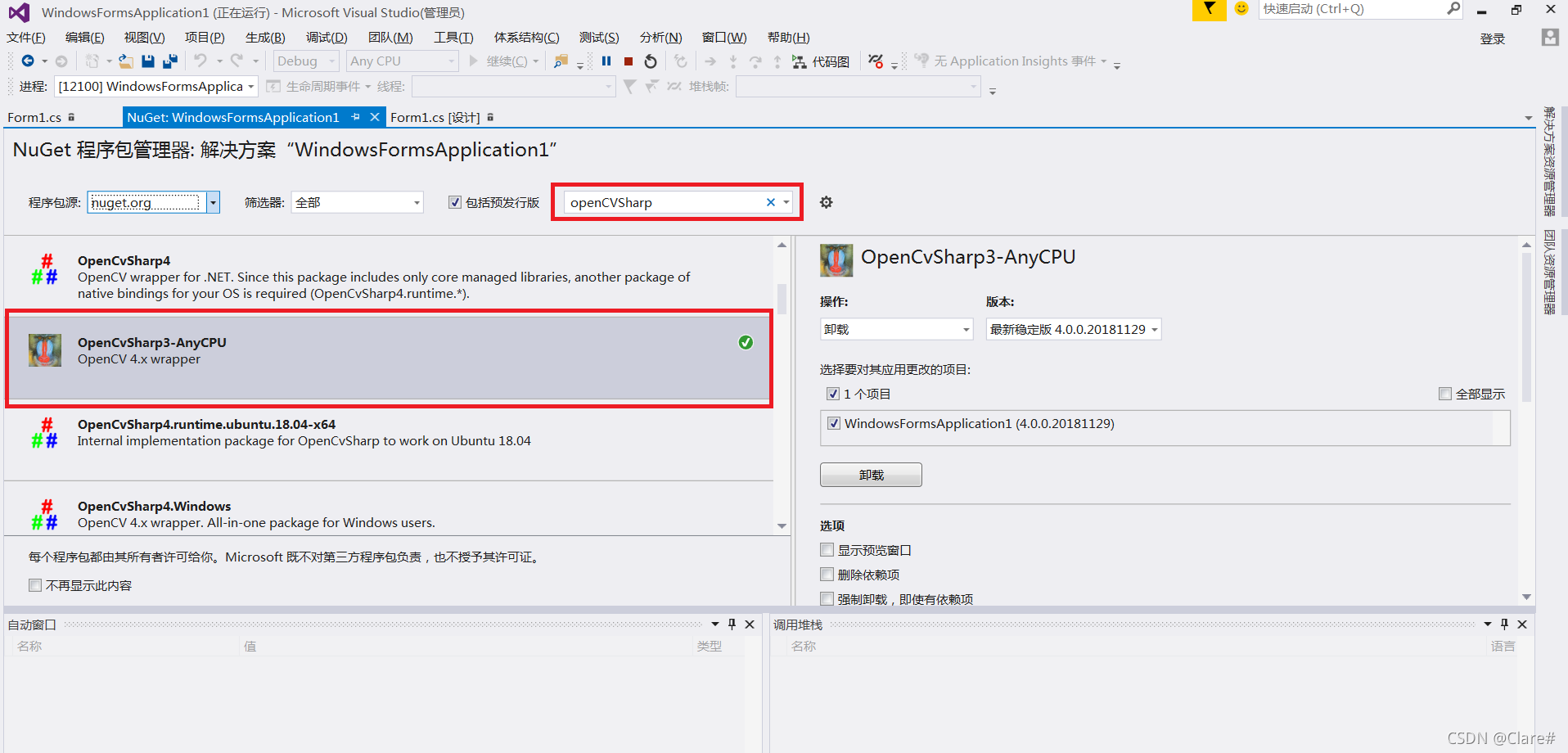Click the navigate backward arrow icon
1568x753 pixels.
click(27, 61)
